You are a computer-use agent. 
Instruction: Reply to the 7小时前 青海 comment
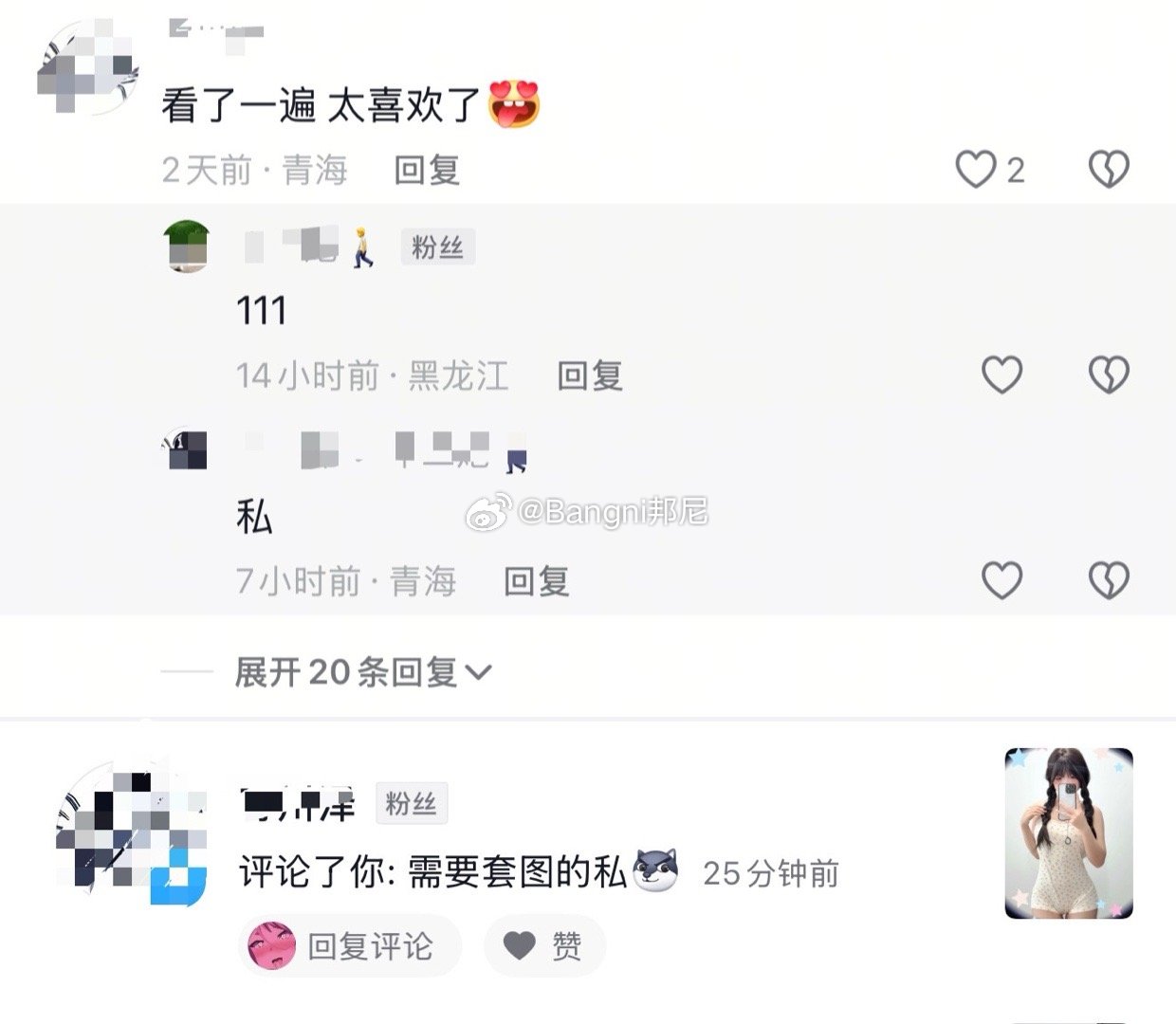[537, 581]
